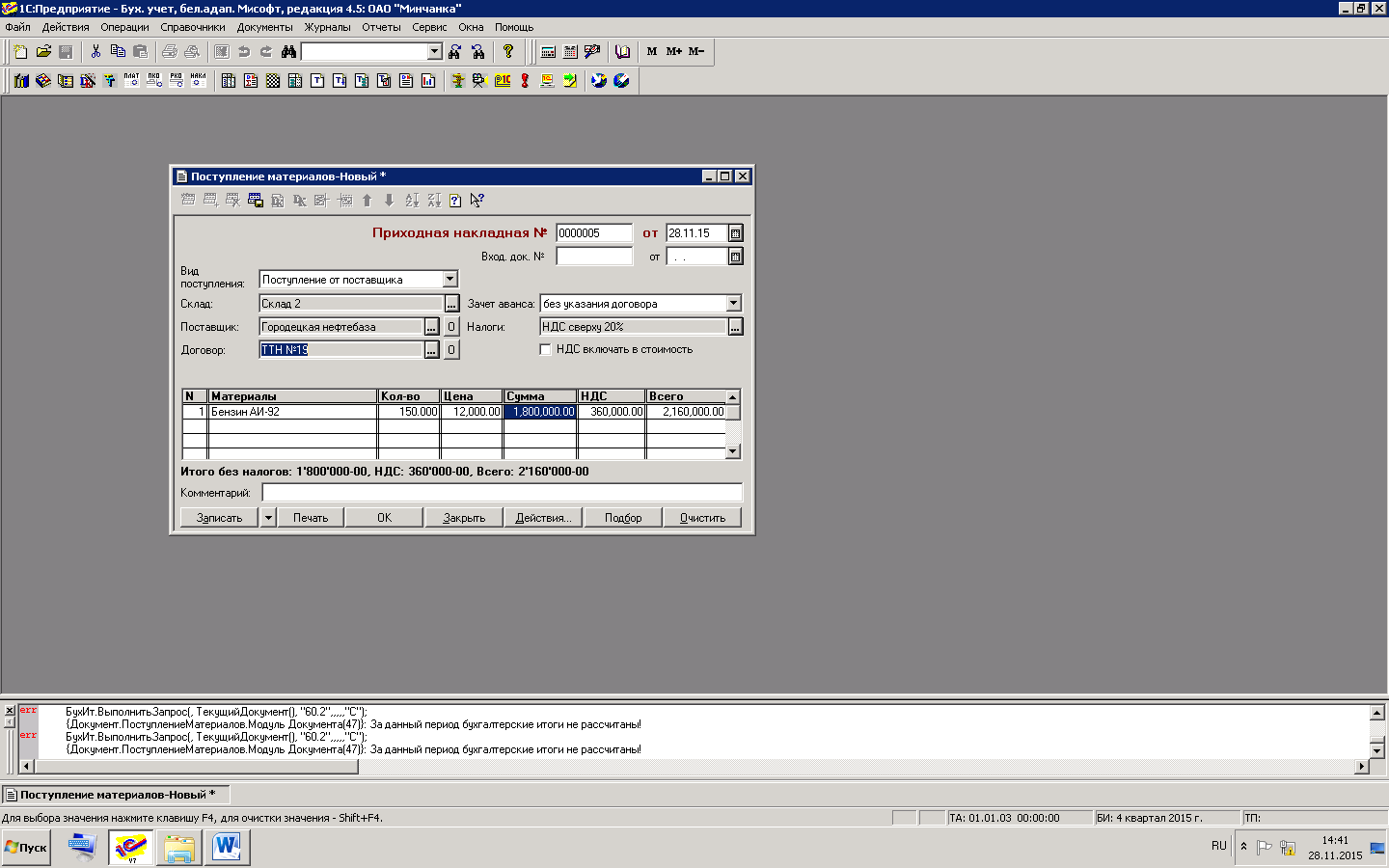Click the message panel scroll up arrow
Viewport: 1389px width, 868px height.
click(1376, 713)
